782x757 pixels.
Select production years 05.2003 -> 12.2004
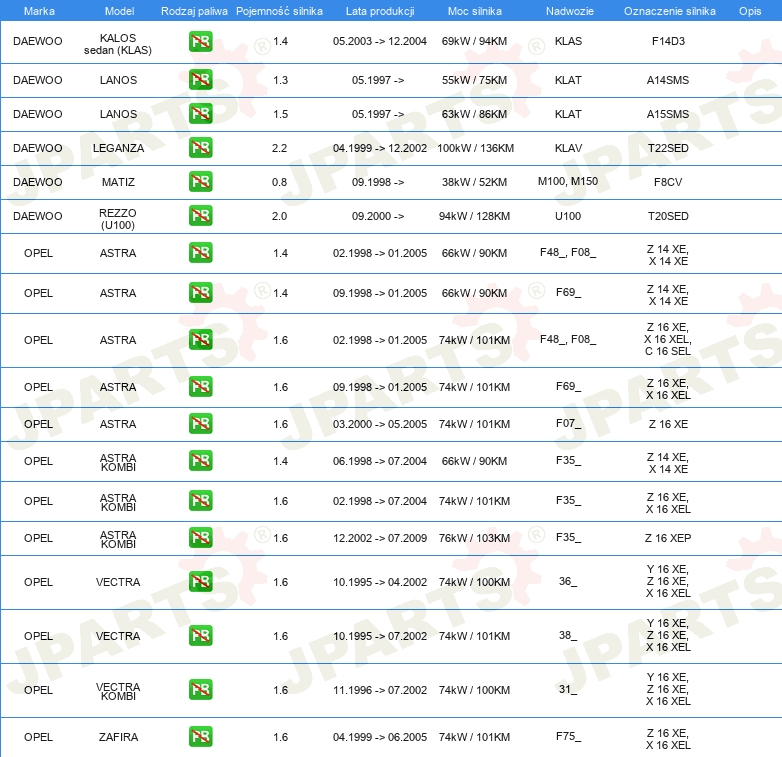[380, 41]
